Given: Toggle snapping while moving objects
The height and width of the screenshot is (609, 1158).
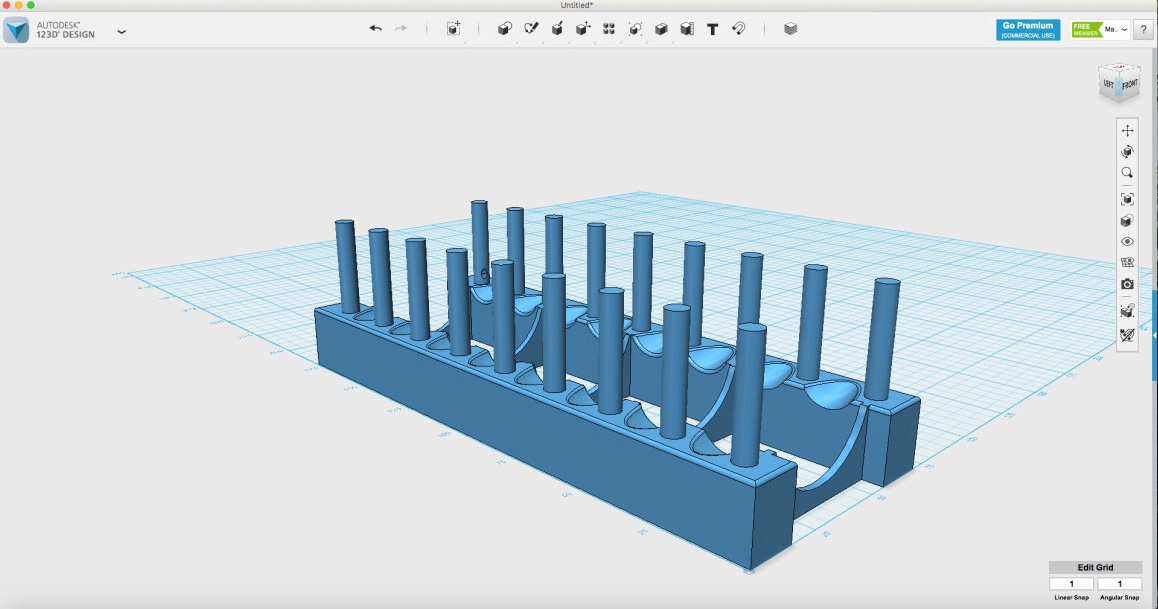Looking at the screenshot, I should tap(1127, 311).
